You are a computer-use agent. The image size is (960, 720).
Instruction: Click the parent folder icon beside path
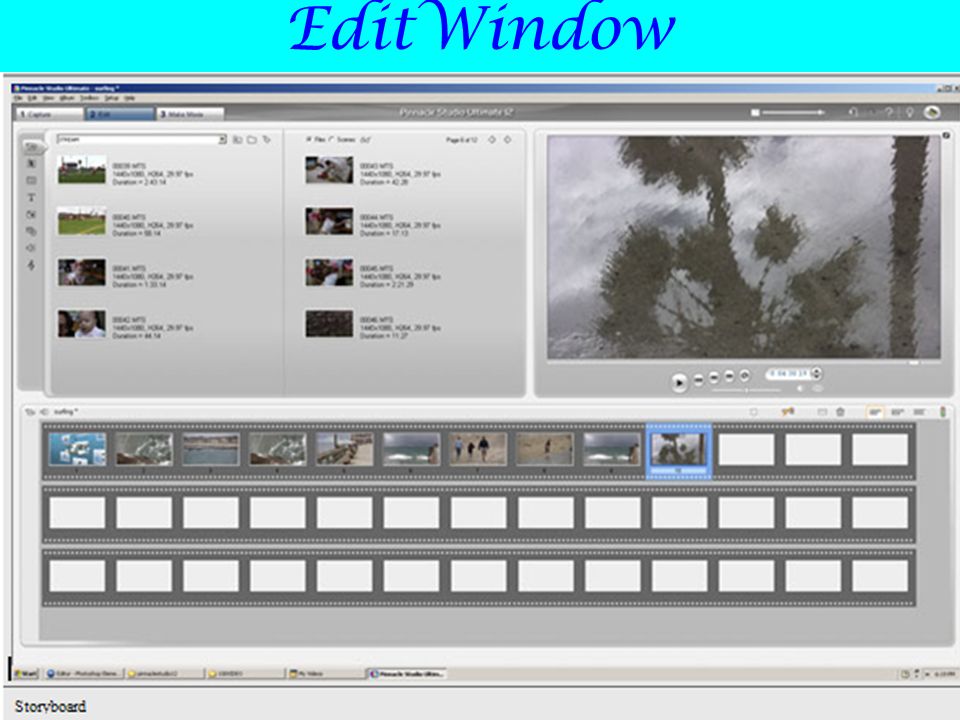pos(238,140)
